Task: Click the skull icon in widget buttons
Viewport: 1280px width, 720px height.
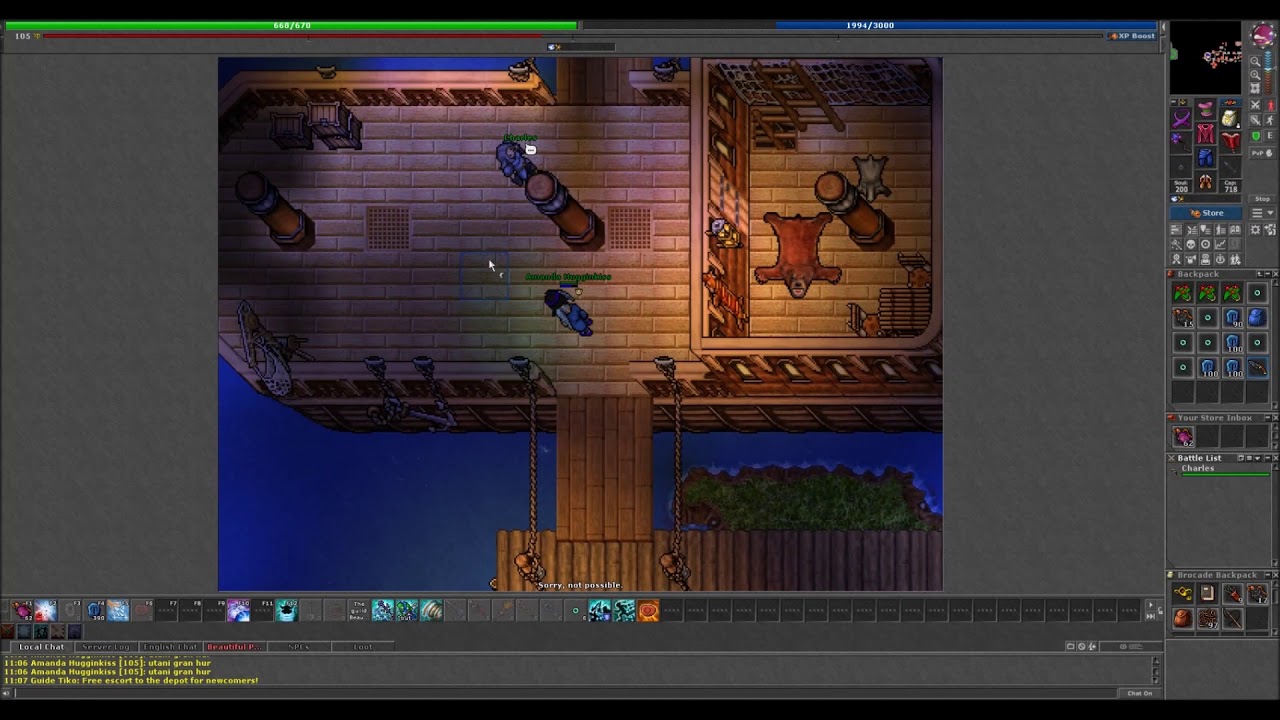Action: click(1190, 245)
